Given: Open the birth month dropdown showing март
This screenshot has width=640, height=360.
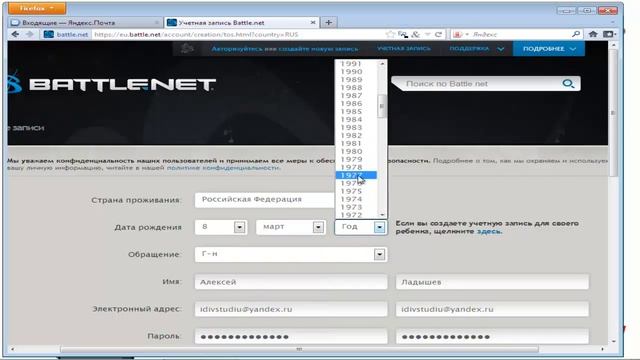Looking at the screenshot, I should 291,227.
